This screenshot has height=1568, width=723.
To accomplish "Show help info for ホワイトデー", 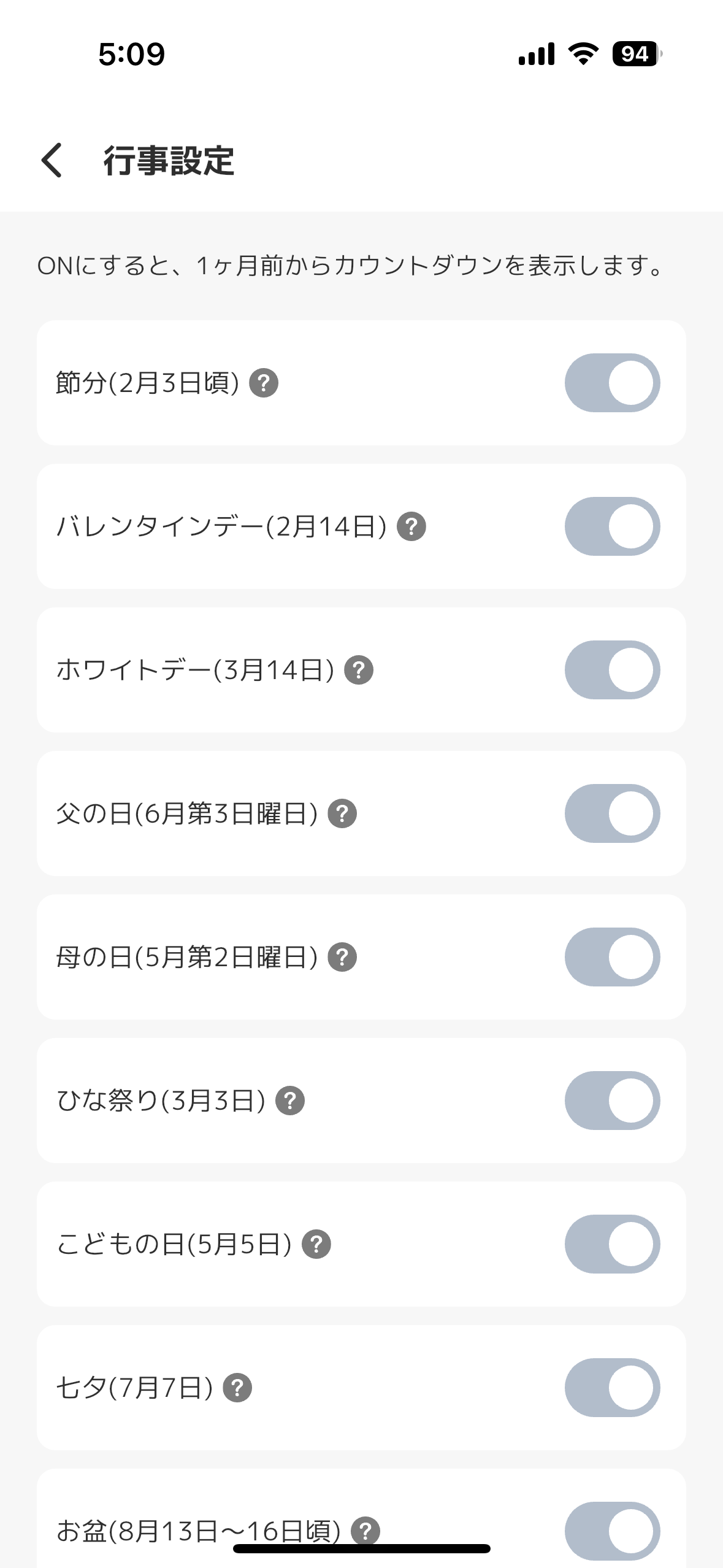I will click(x=359, y=671).
